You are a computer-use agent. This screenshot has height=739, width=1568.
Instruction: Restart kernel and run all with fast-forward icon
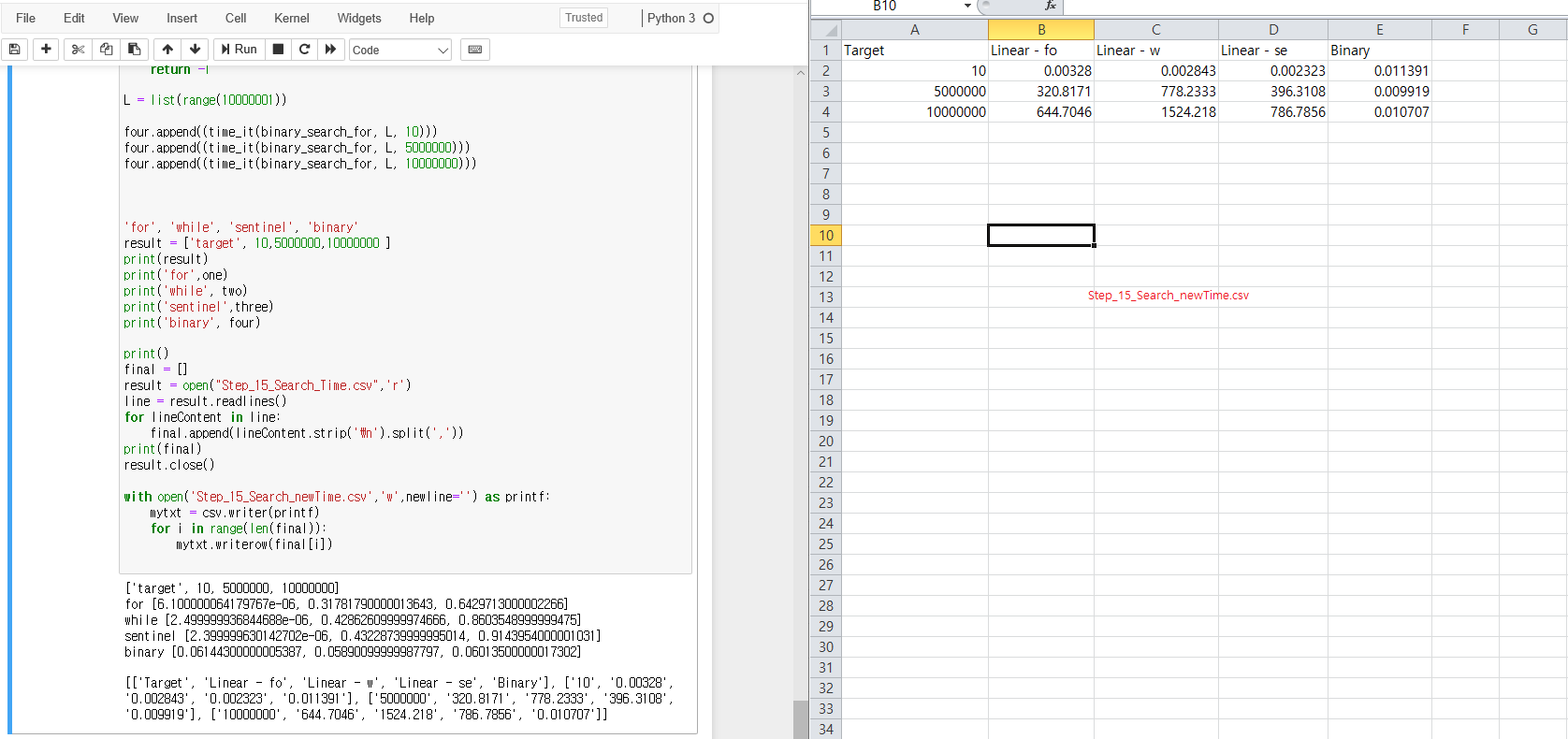click(330, 50)
